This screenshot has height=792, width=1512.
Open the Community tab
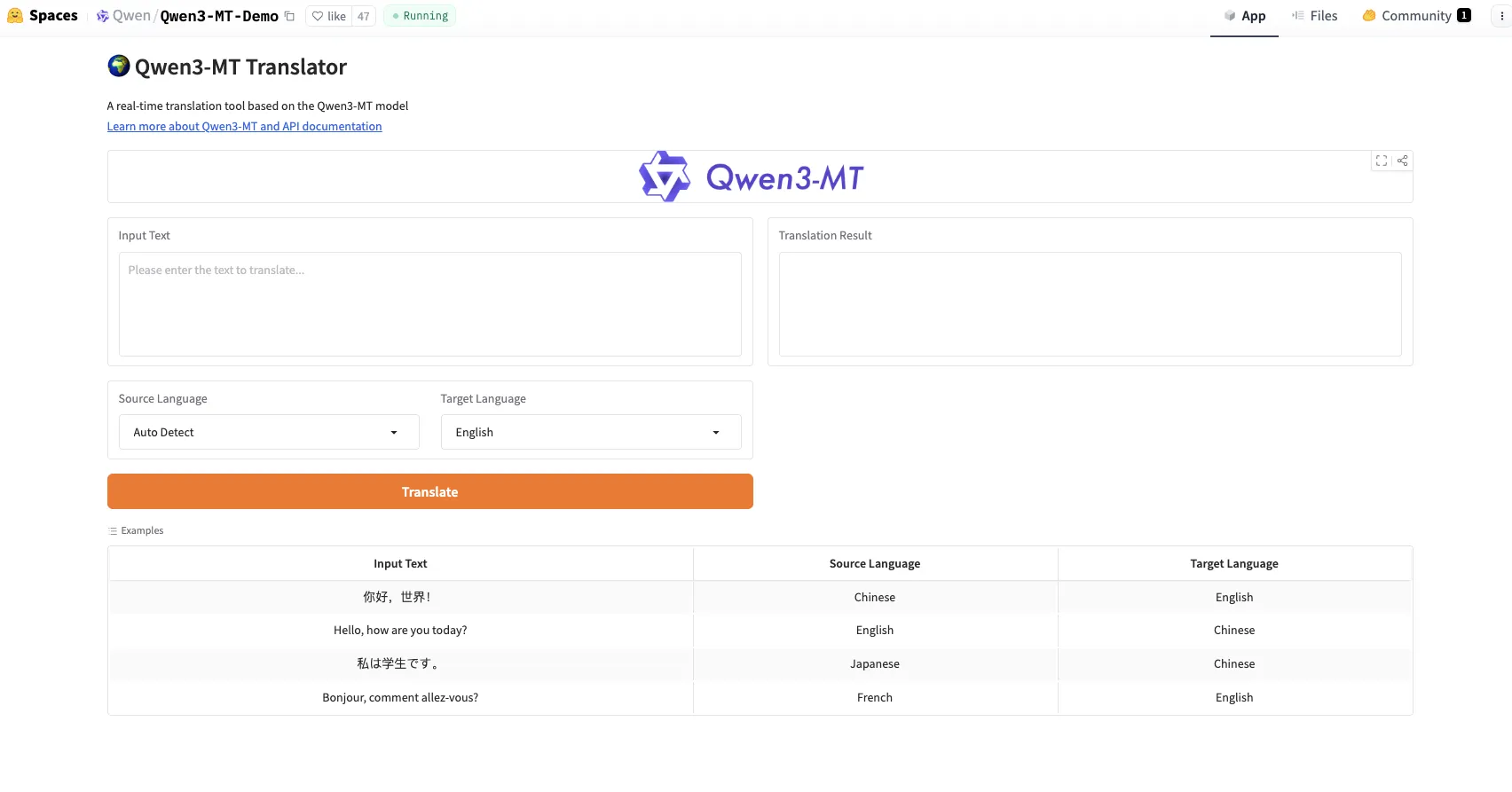click(1416, 16)
